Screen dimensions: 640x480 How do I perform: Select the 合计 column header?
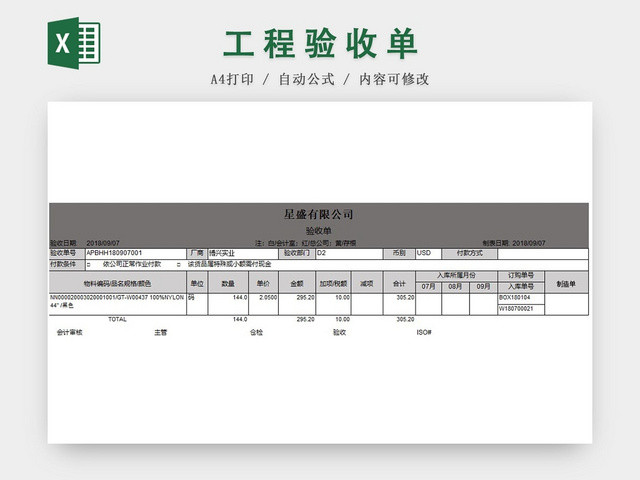[x=399, y=283]
